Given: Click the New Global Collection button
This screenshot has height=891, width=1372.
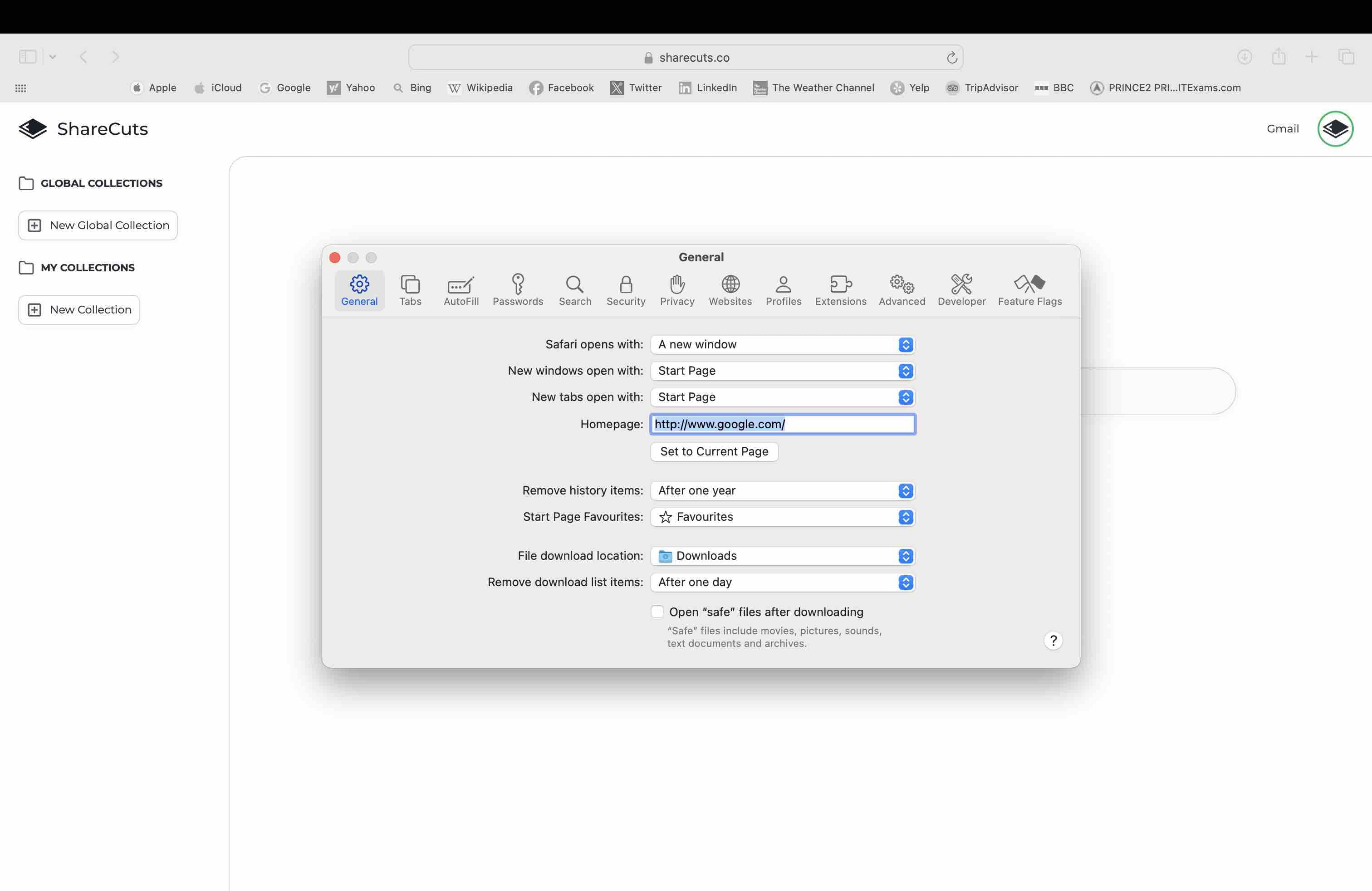Looking at the screenshot, I should point(98,225).
